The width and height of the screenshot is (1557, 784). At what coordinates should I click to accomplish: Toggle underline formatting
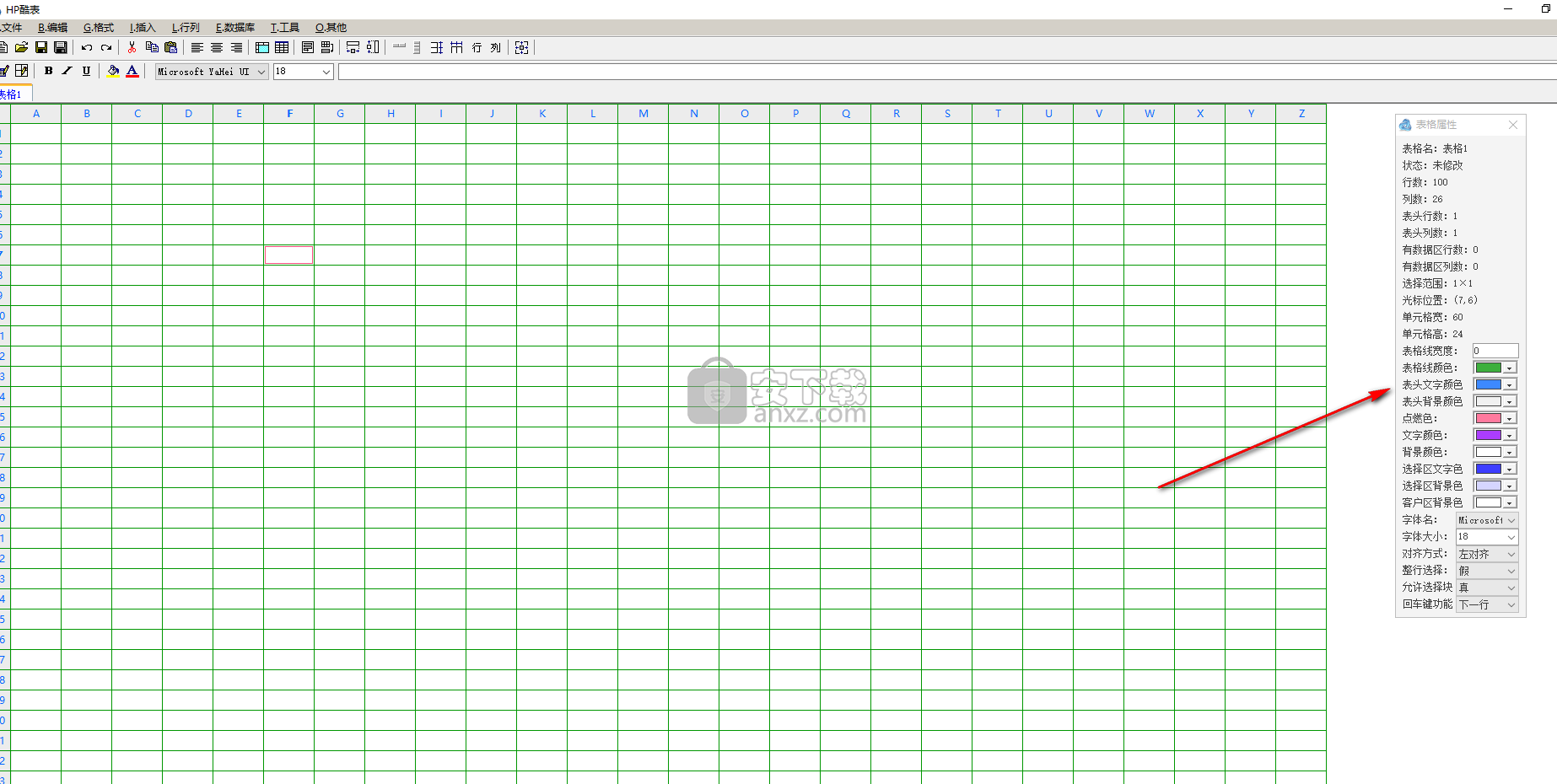click(87, 71)
